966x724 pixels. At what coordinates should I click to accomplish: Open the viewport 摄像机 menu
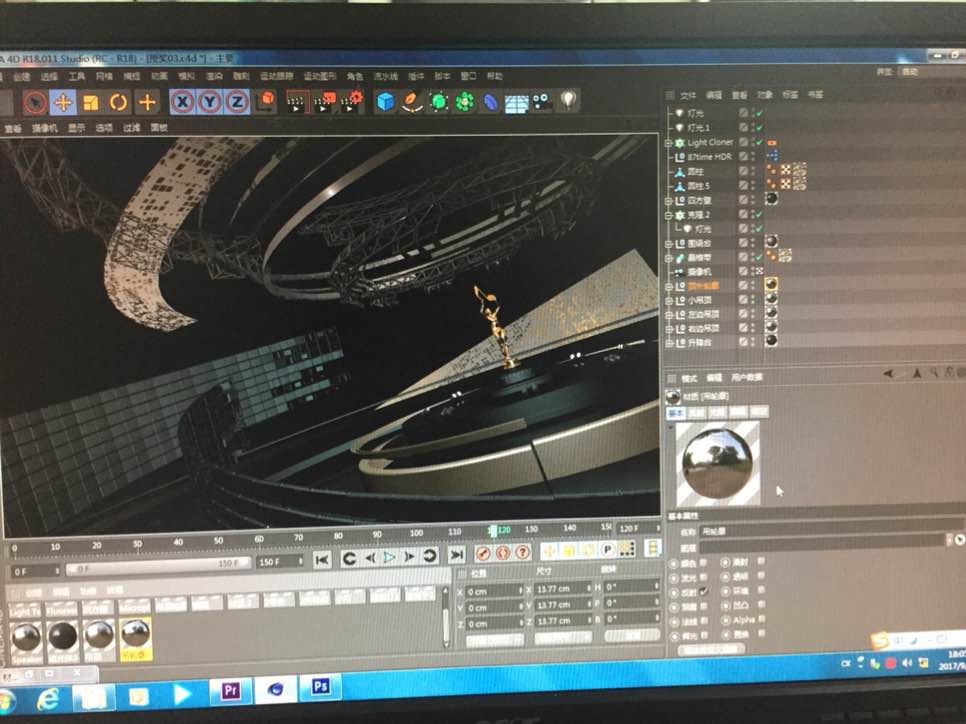point(44,128)
